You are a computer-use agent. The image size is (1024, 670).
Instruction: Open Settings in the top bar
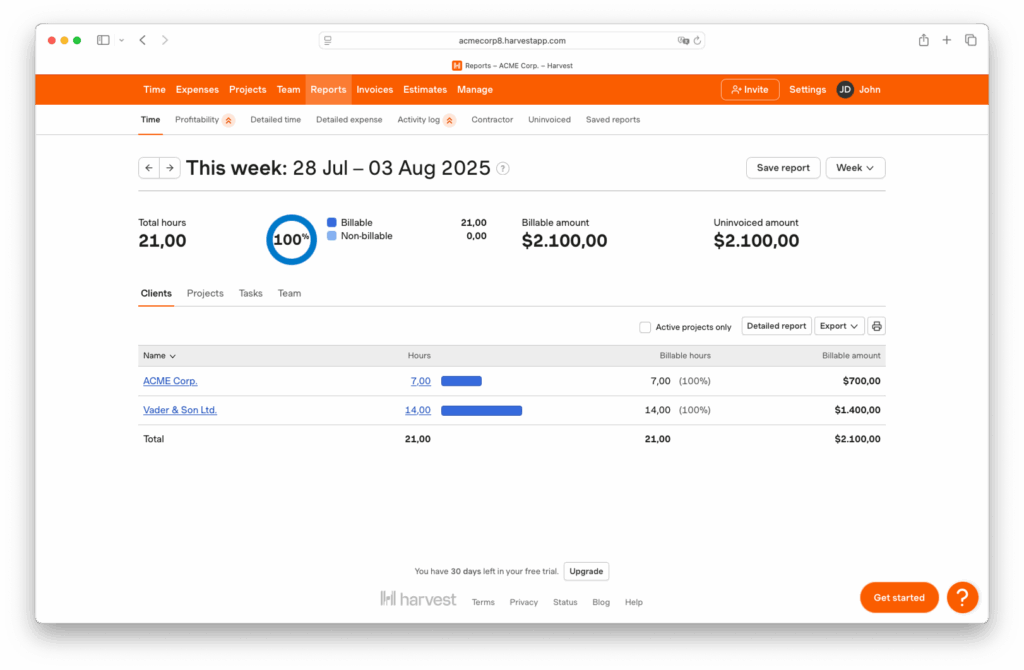[807, 89]
